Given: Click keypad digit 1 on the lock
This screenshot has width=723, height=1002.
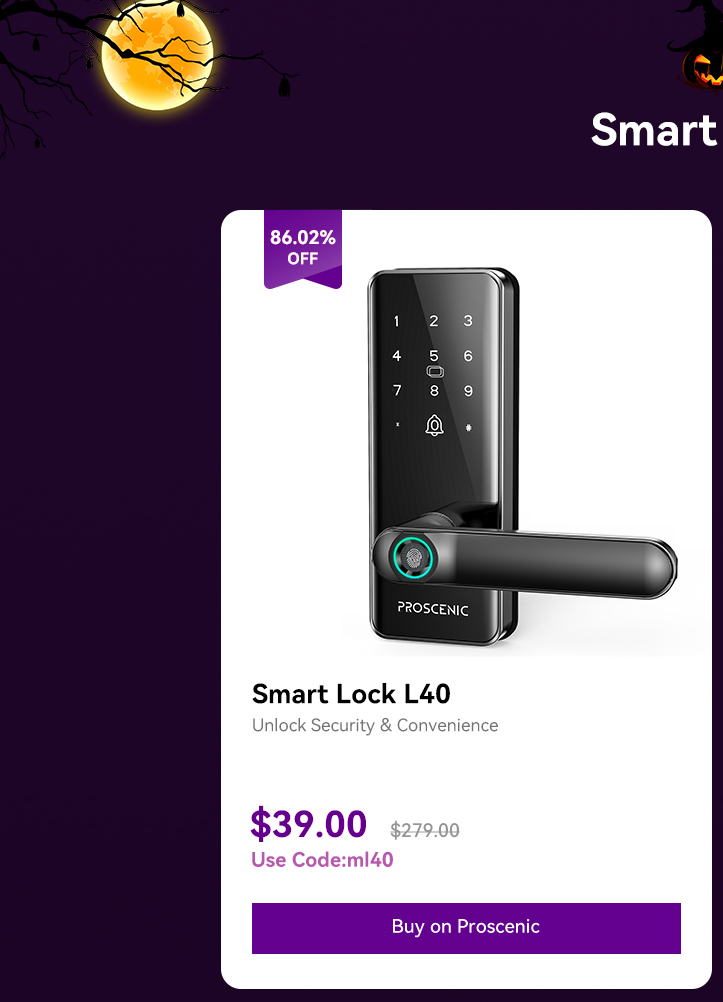Looking at the screenshot, I should 396,321.
